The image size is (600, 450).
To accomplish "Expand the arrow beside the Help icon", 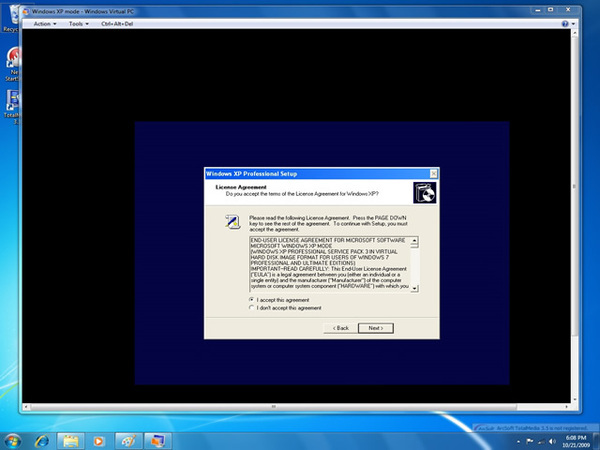I will coord(573,24).
